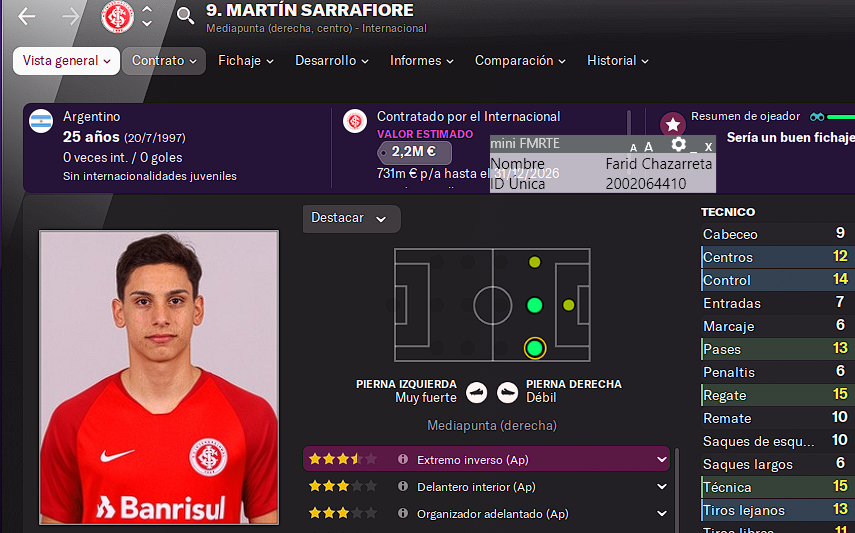This screenshot has width=855, height=533.
Task: Click the 2,2M € estimated value tag
Action: click(x=414, y=152)
